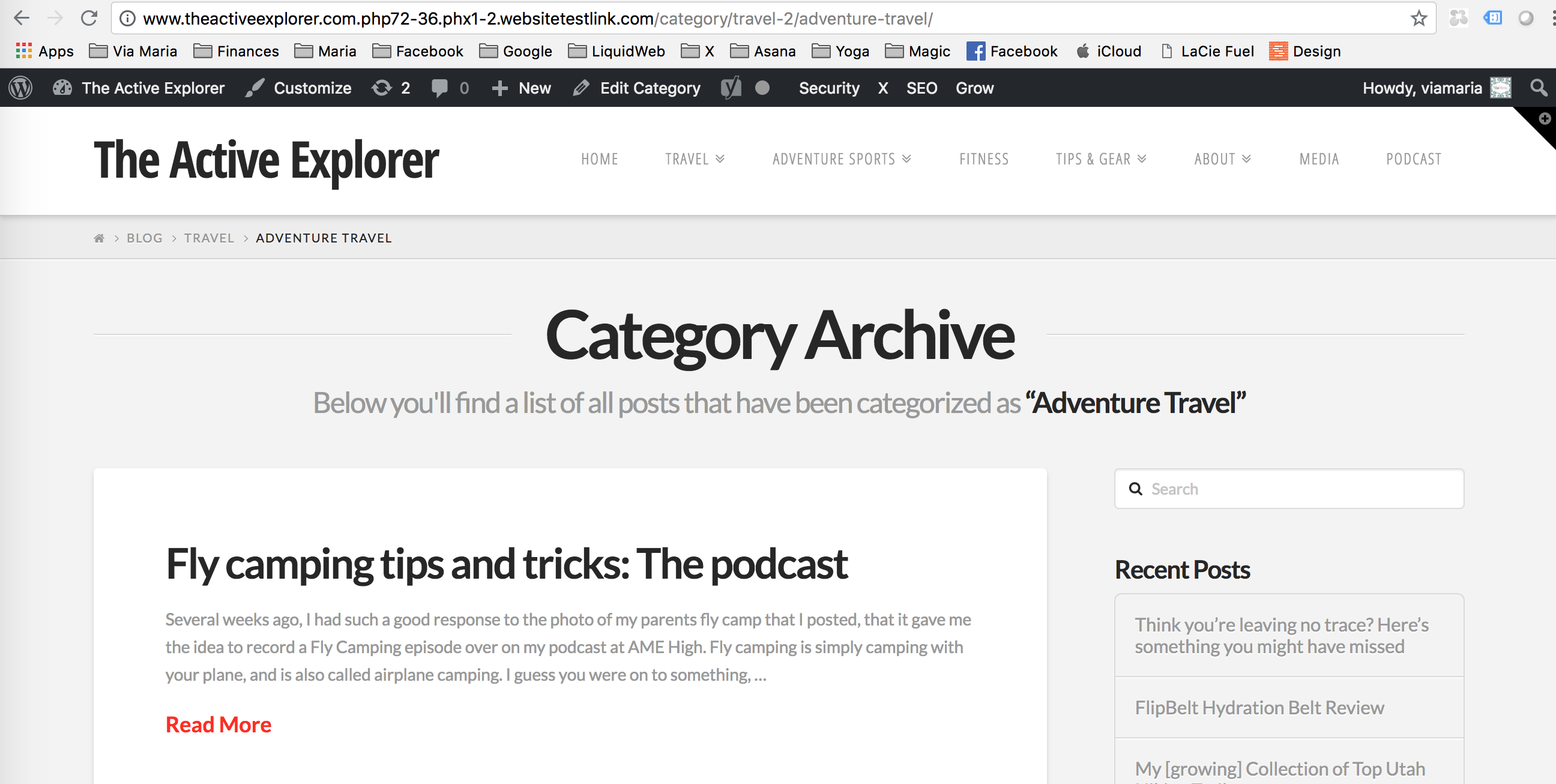Click the Yoast SEO icon
Screen dimensions: 1556x784
[x=731, y=88]
